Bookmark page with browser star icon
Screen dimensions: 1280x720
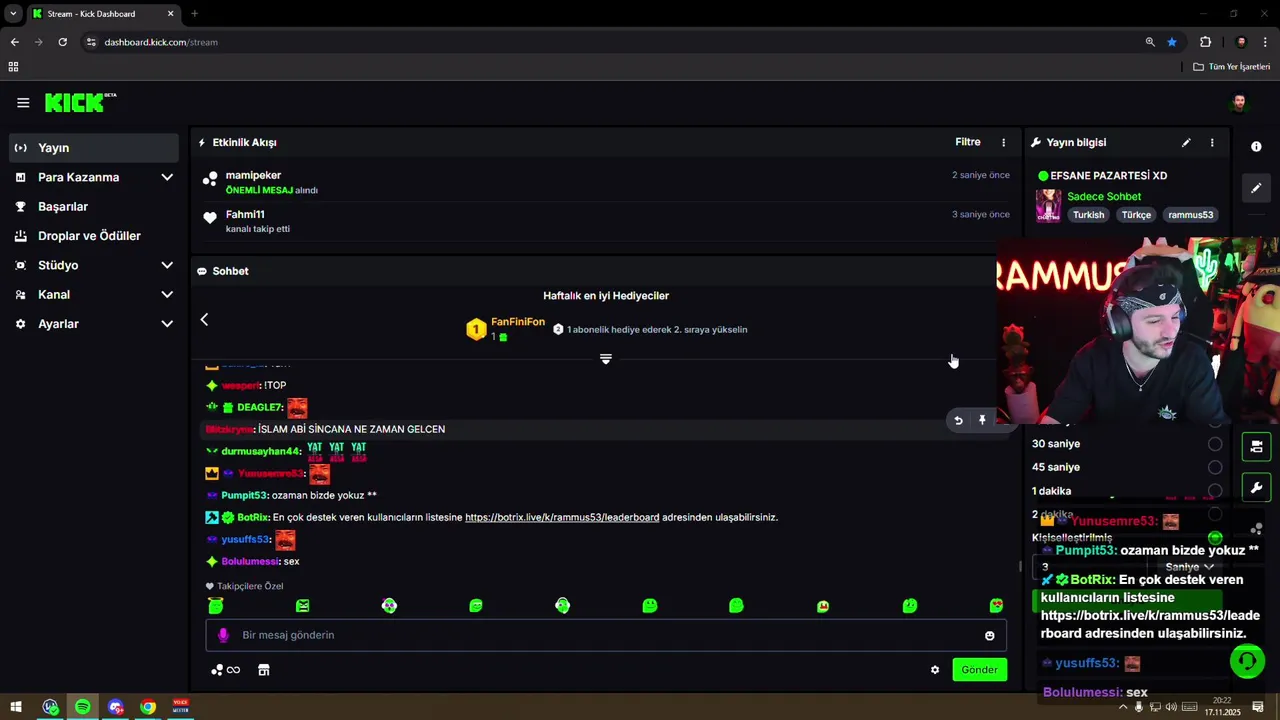(x=1172, y=42)
